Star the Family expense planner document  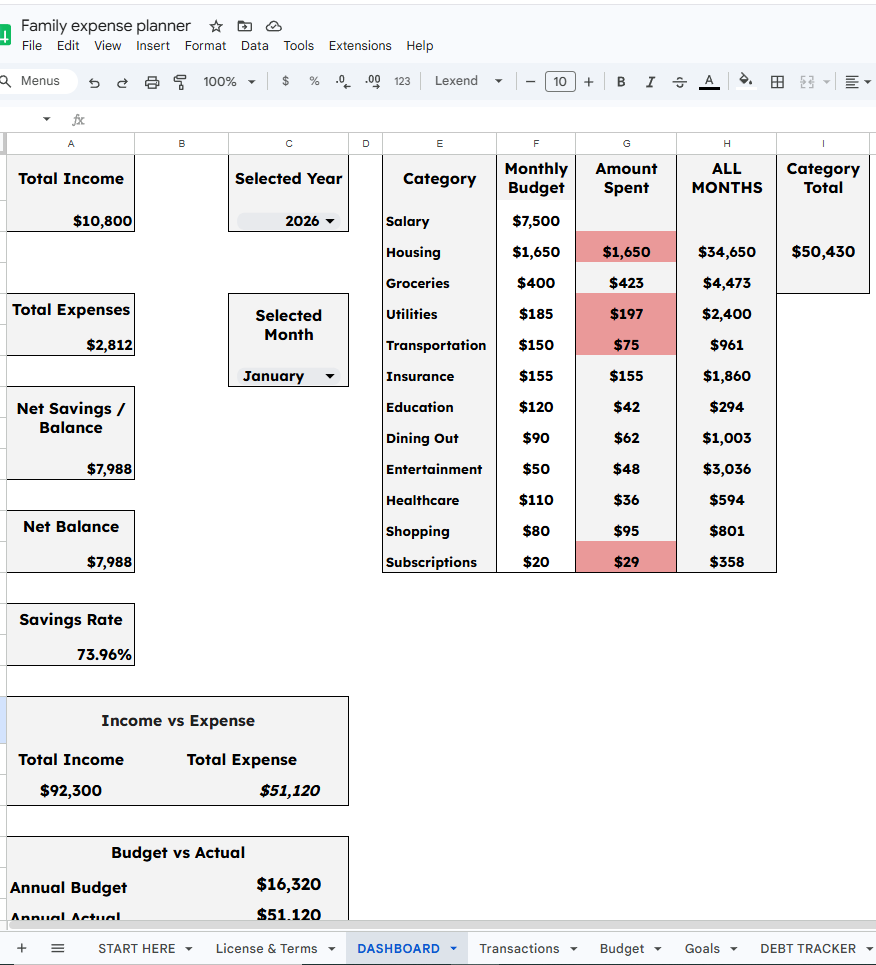(x=215, y=26)
